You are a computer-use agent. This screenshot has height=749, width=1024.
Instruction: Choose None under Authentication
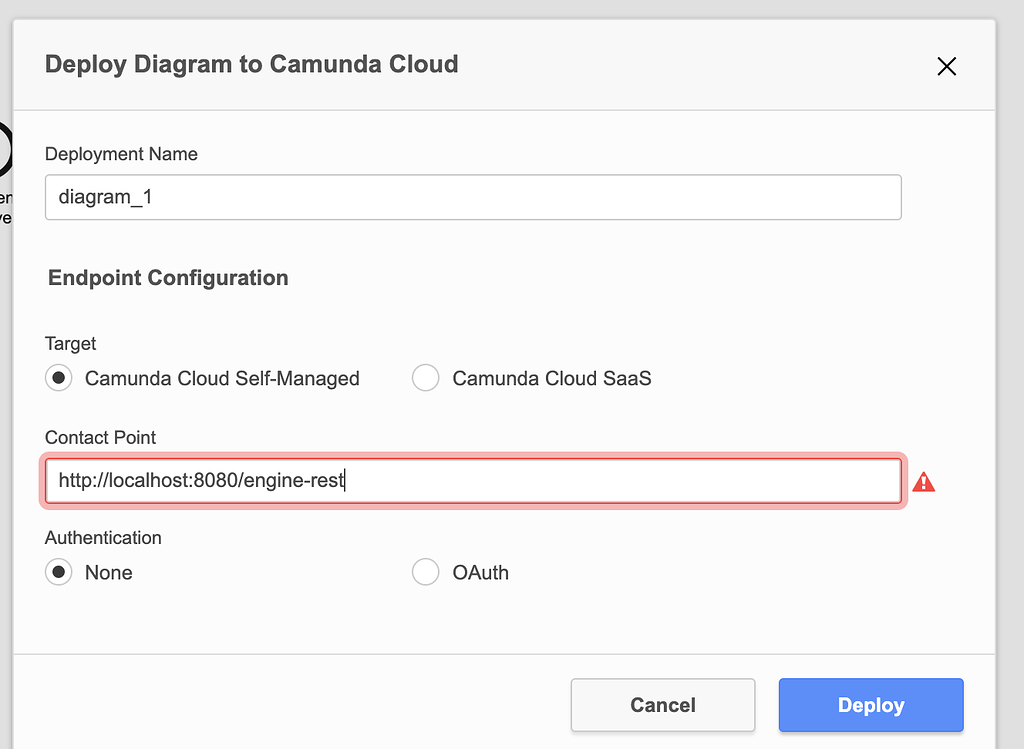tap(58, 572)
